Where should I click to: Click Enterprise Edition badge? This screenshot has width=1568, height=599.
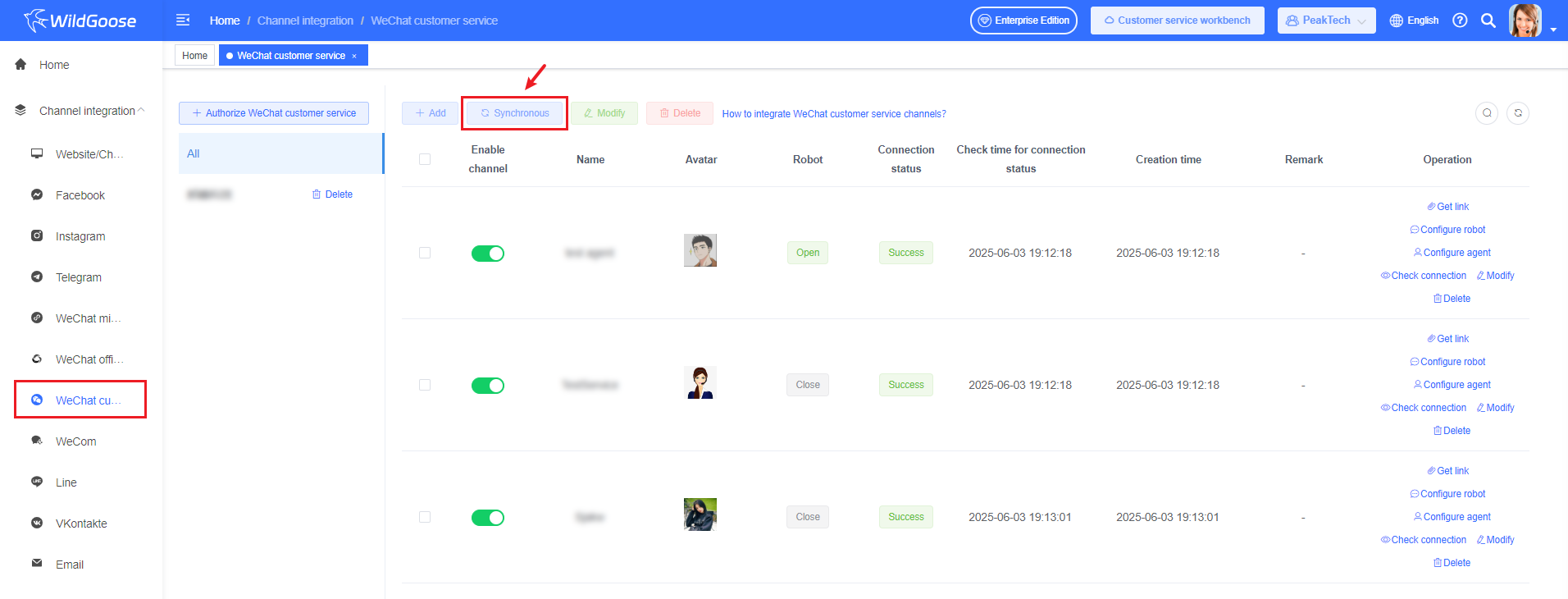(x=1023, y=21)
